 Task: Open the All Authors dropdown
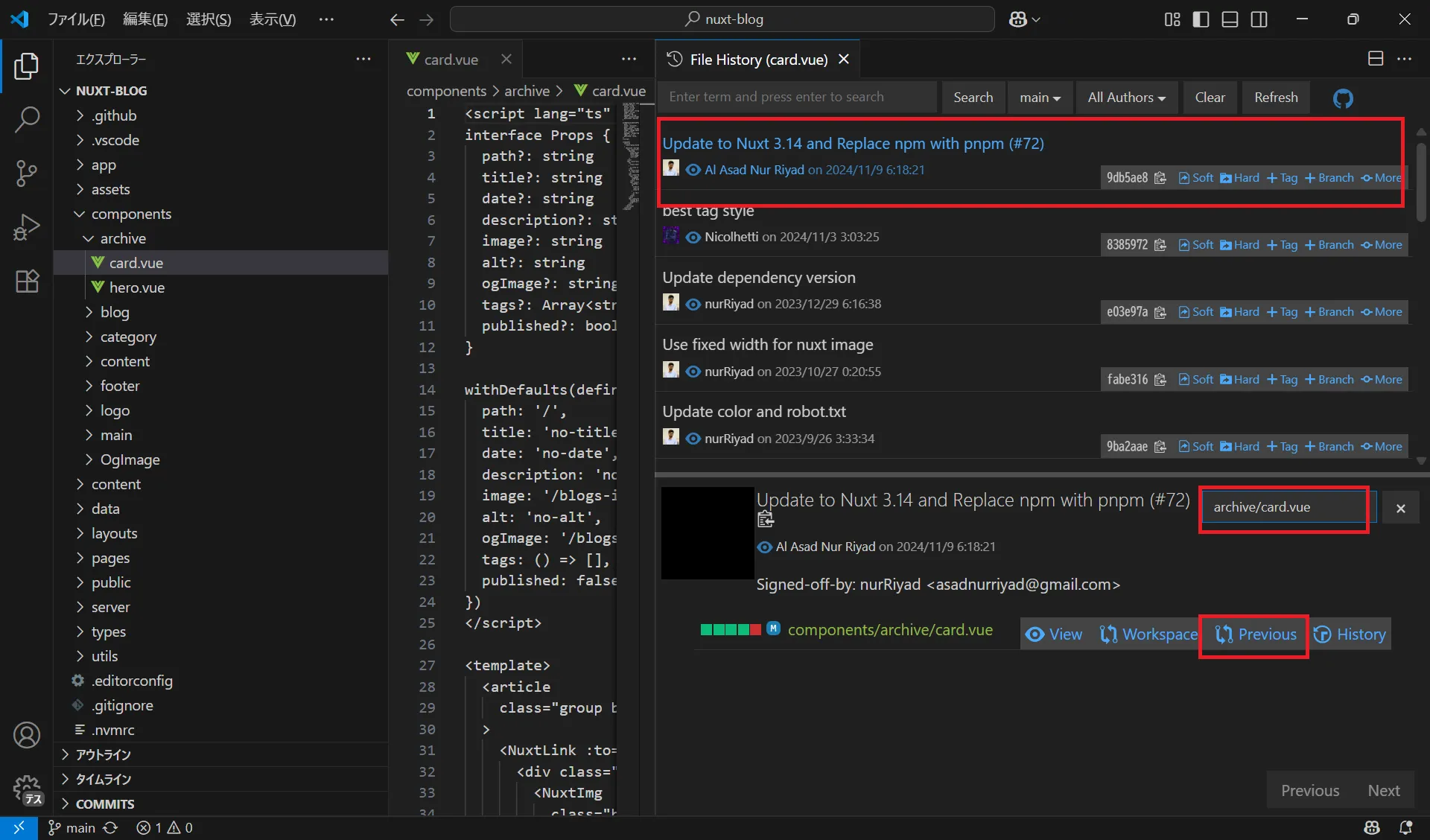(x=1126, y=98)
